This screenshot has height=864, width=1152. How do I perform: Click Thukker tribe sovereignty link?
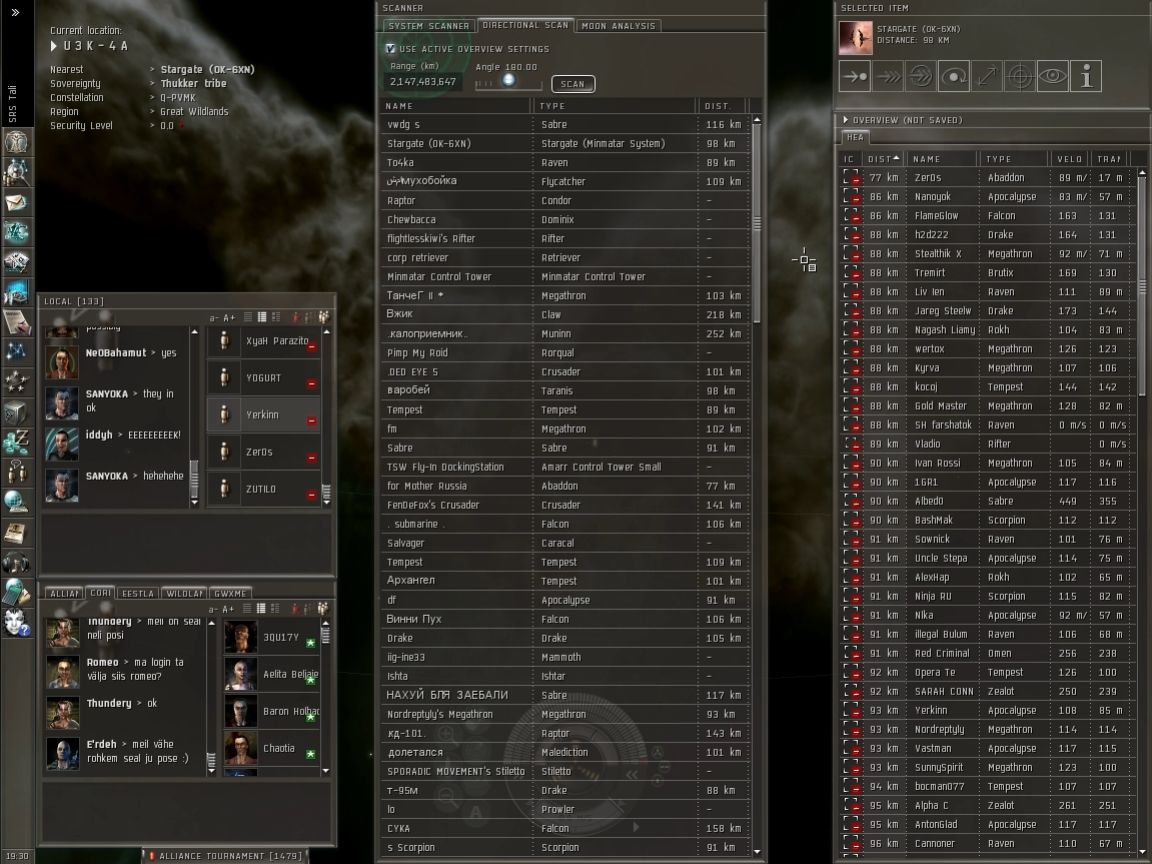click(193, 83)
